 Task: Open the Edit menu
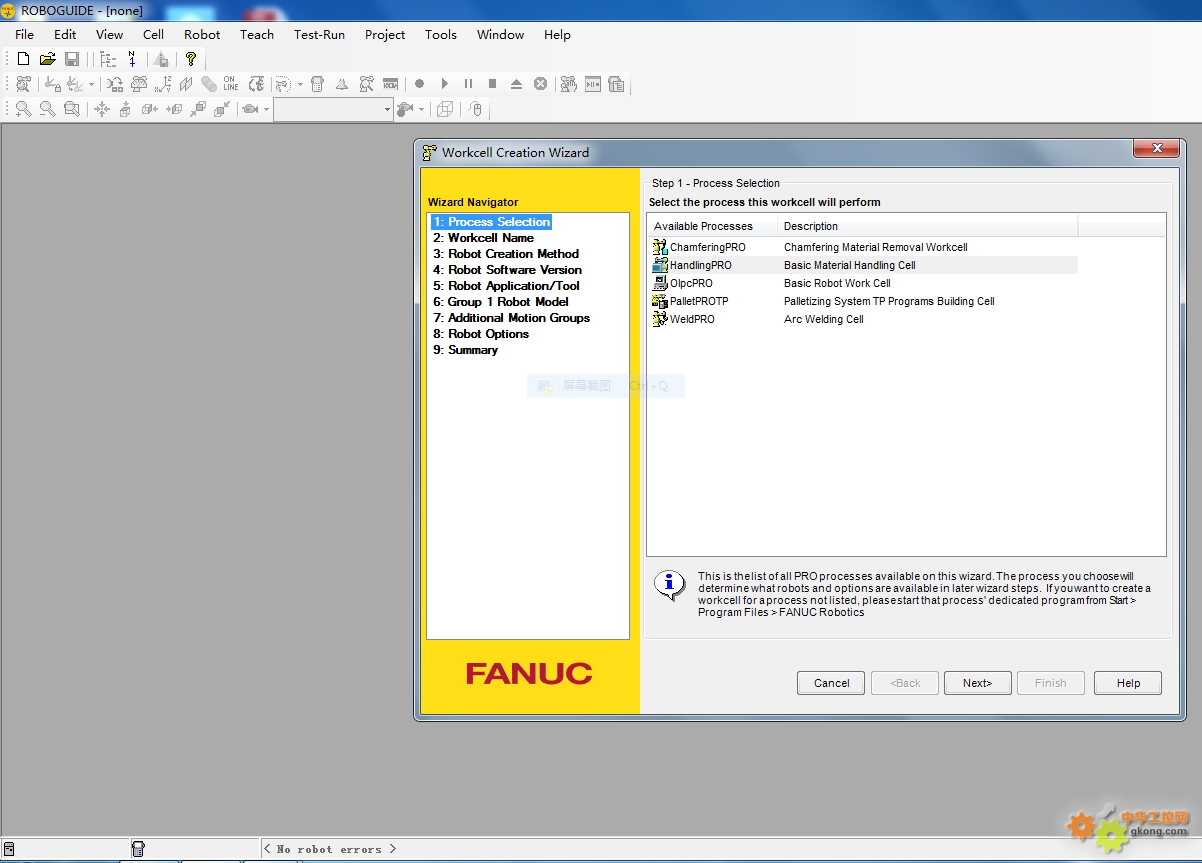pyautogui.click(x=65, y=34)
